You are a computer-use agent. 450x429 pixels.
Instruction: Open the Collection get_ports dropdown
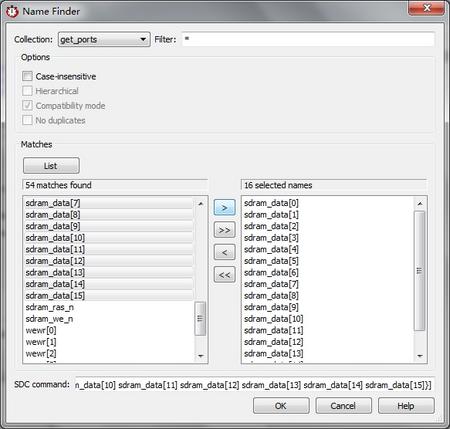[x=104, y=39]
